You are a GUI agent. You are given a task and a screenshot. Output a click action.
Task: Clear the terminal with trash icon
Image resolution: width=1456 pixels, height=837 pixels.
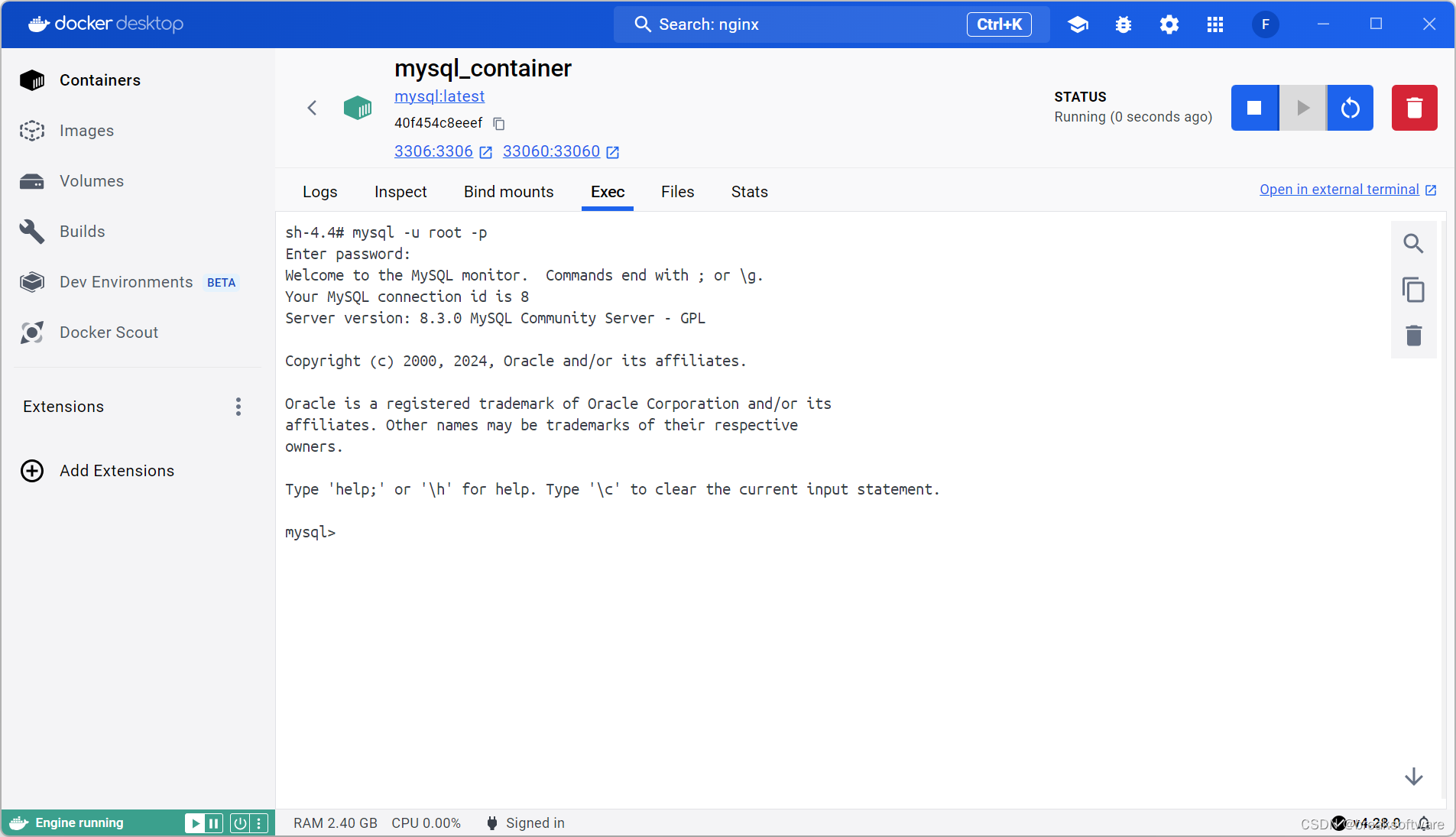coord(1413,336)
